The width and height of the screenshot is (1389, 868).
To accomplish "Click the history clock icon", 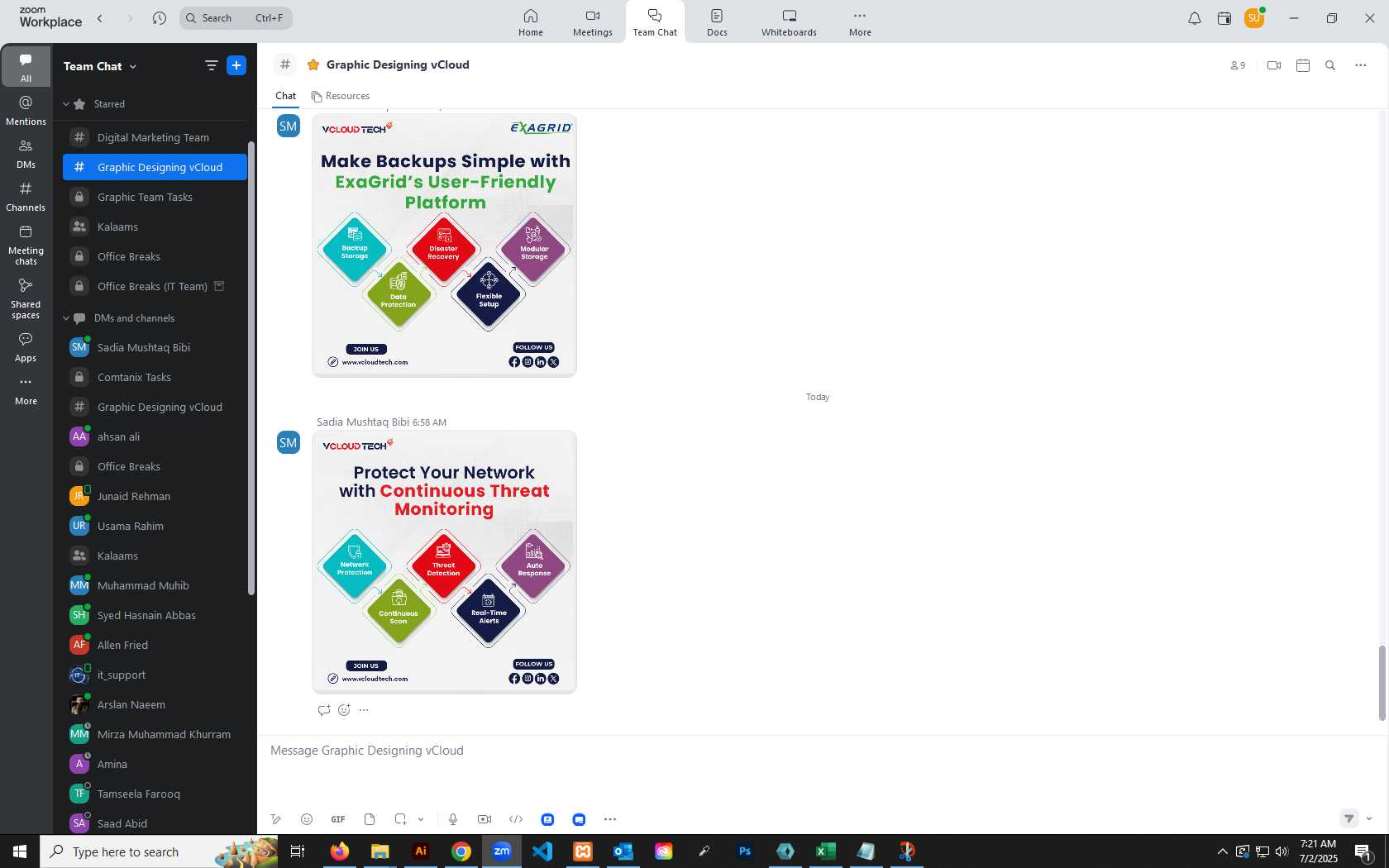I will point(160,17).
